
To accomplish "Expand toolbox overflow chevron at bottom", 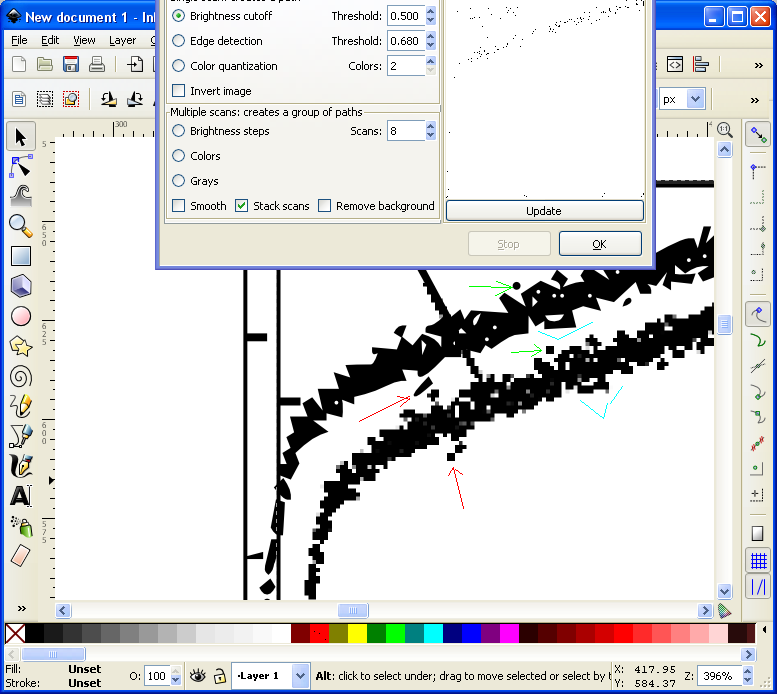I will 21,608.
